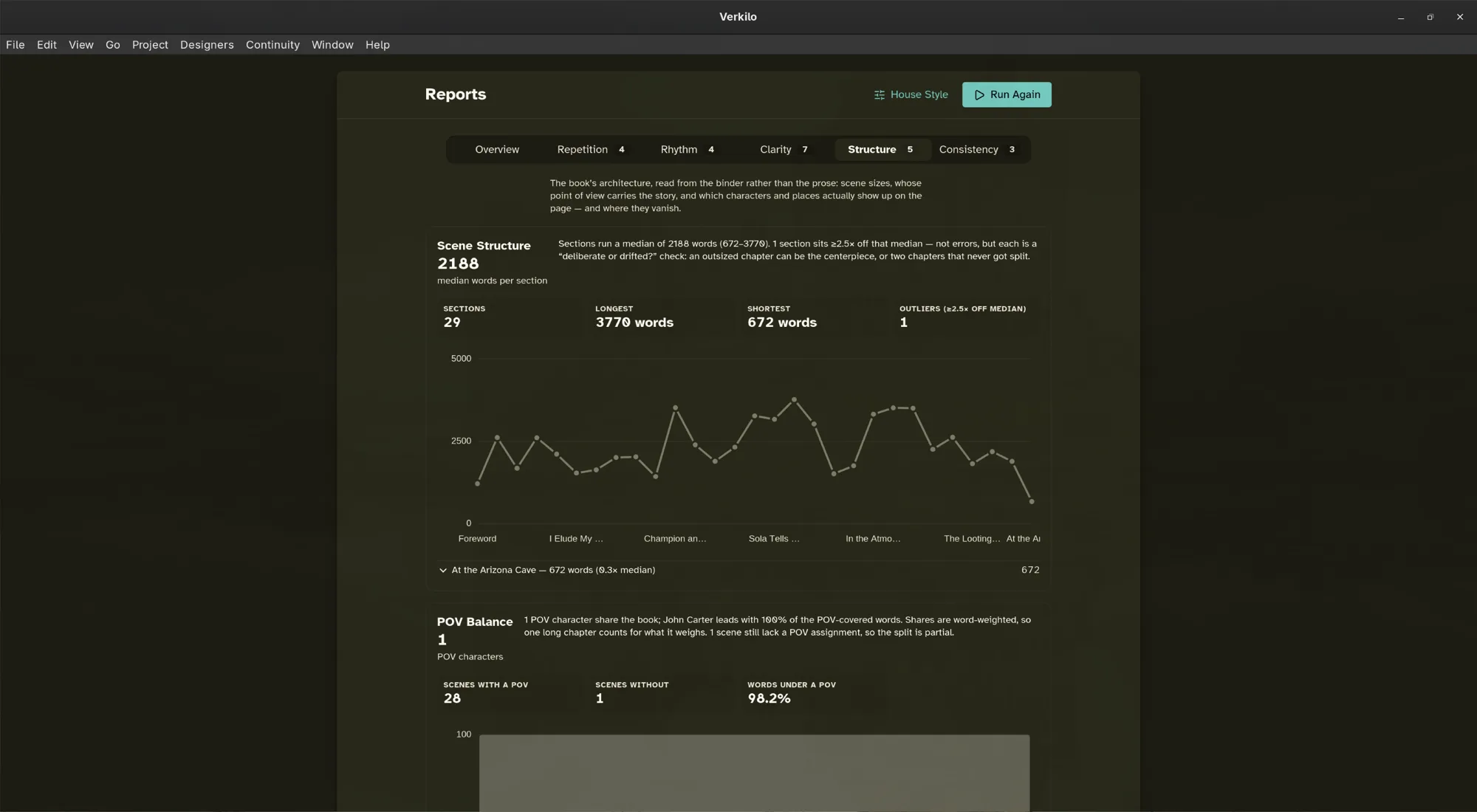The width and height of the screenshot is (1477, 812).
Task: Open the Project menu
Action: (150, 45)
